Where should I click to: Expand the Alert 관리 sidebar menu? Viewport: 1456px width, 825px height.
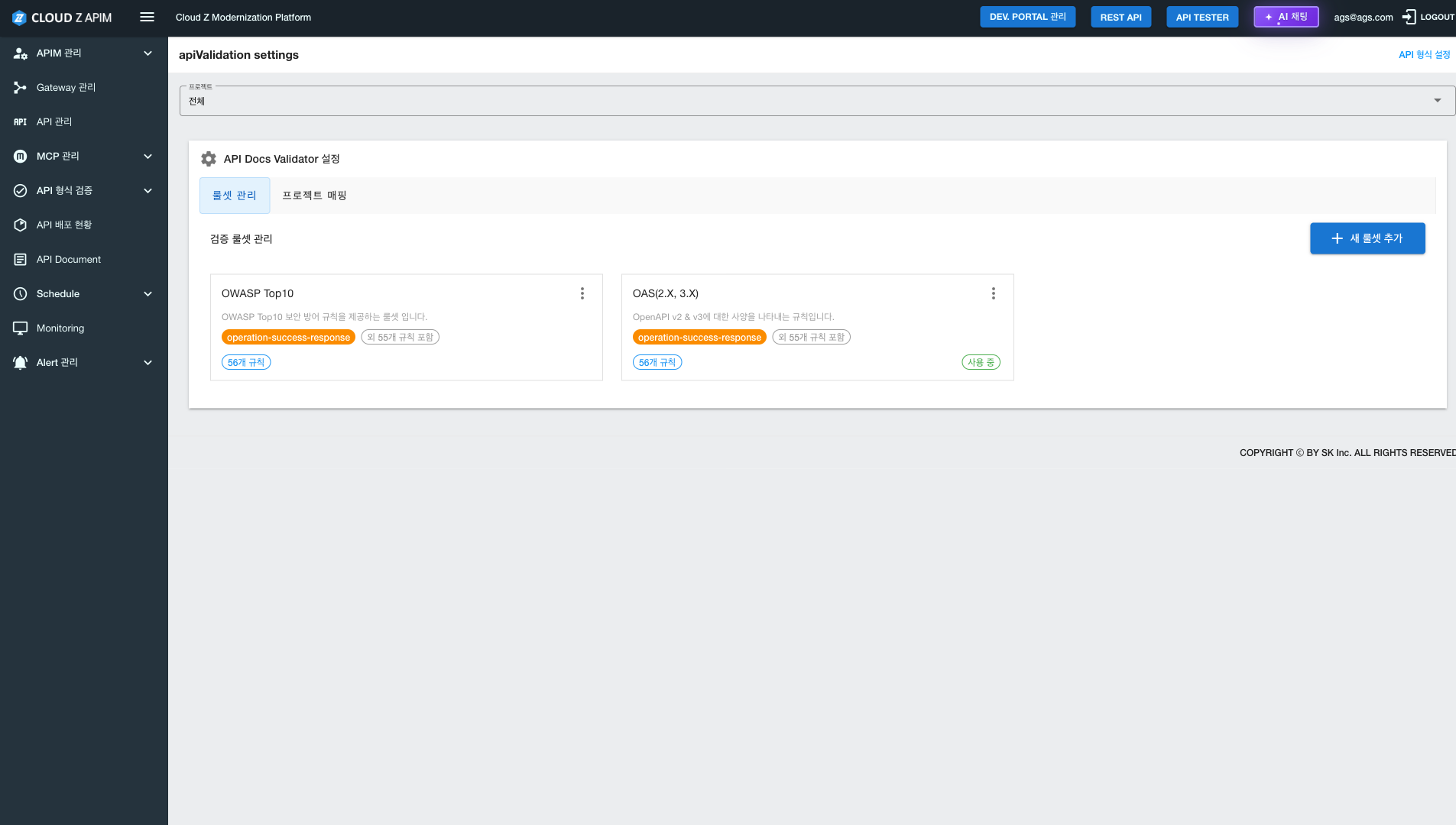point(148,363)
